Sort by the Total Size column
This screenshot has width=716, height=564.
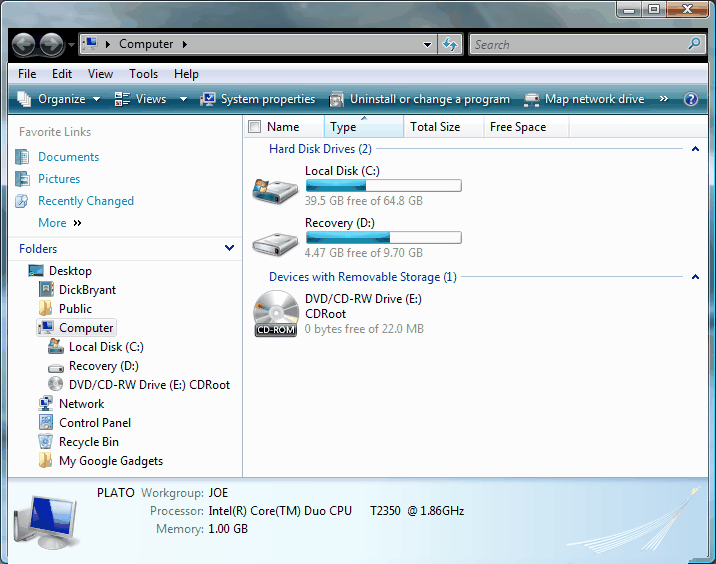pyautogui.click(x=443, y=127)
